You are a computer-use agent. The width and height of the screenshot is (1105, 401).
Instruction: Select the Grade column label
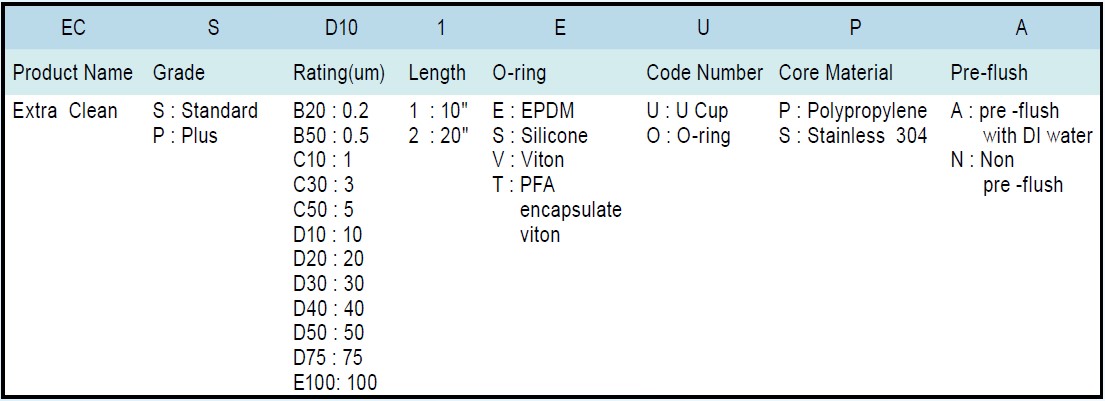coord(179,73)
